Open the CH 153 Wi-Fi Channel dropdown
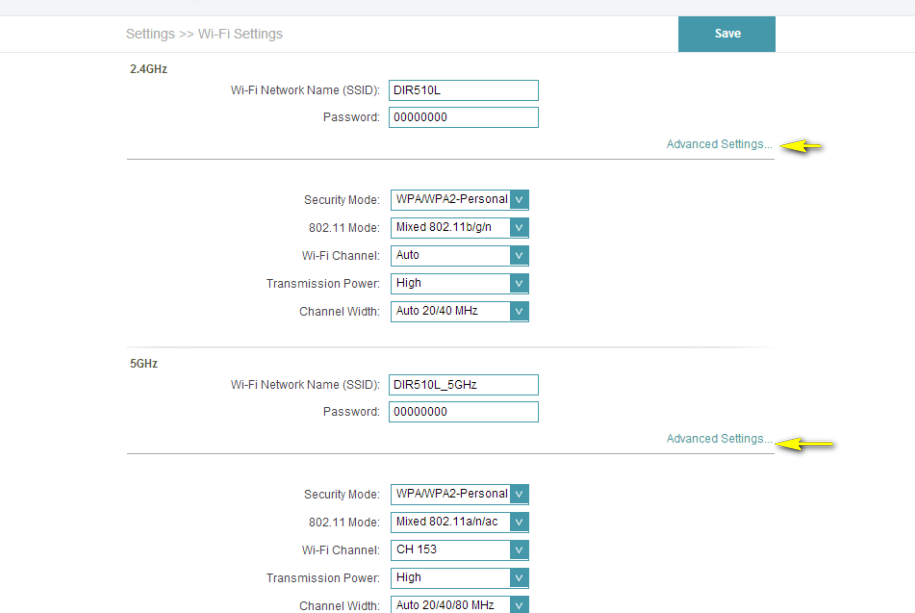 click(x=459, y=550)
